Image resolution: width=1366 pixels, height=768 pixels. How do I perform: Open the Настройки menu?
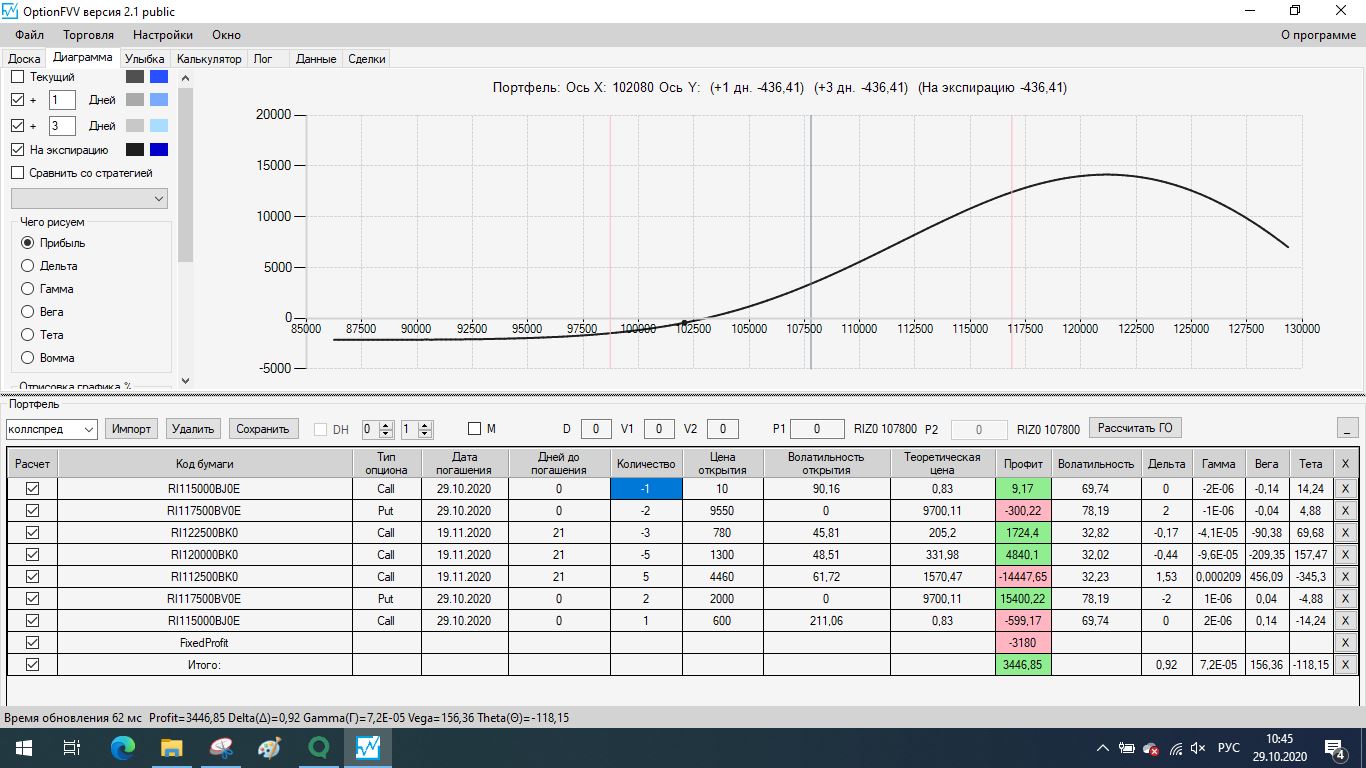[163, 35]
